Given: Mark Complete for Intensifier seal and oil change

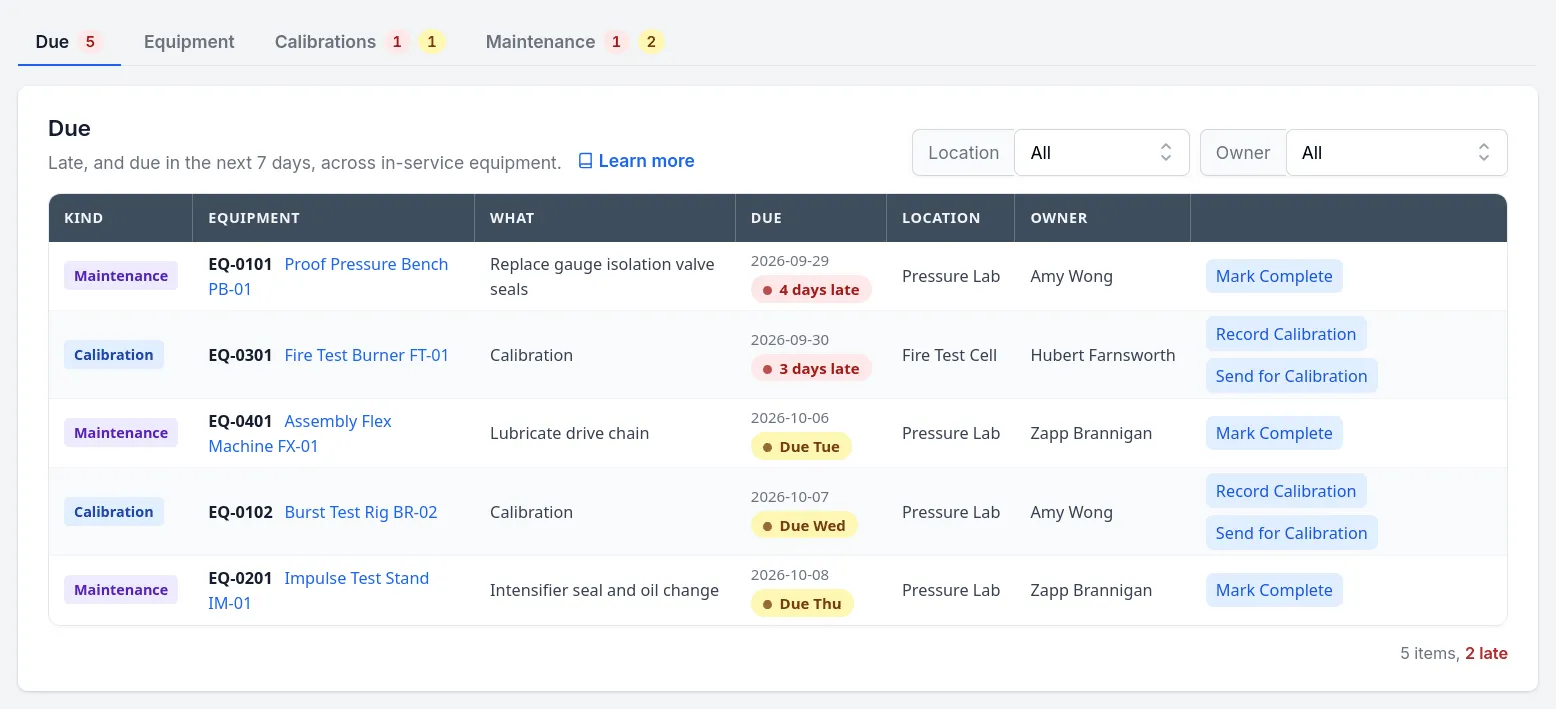Looking at the screenshot, I should pos(1274,590).
